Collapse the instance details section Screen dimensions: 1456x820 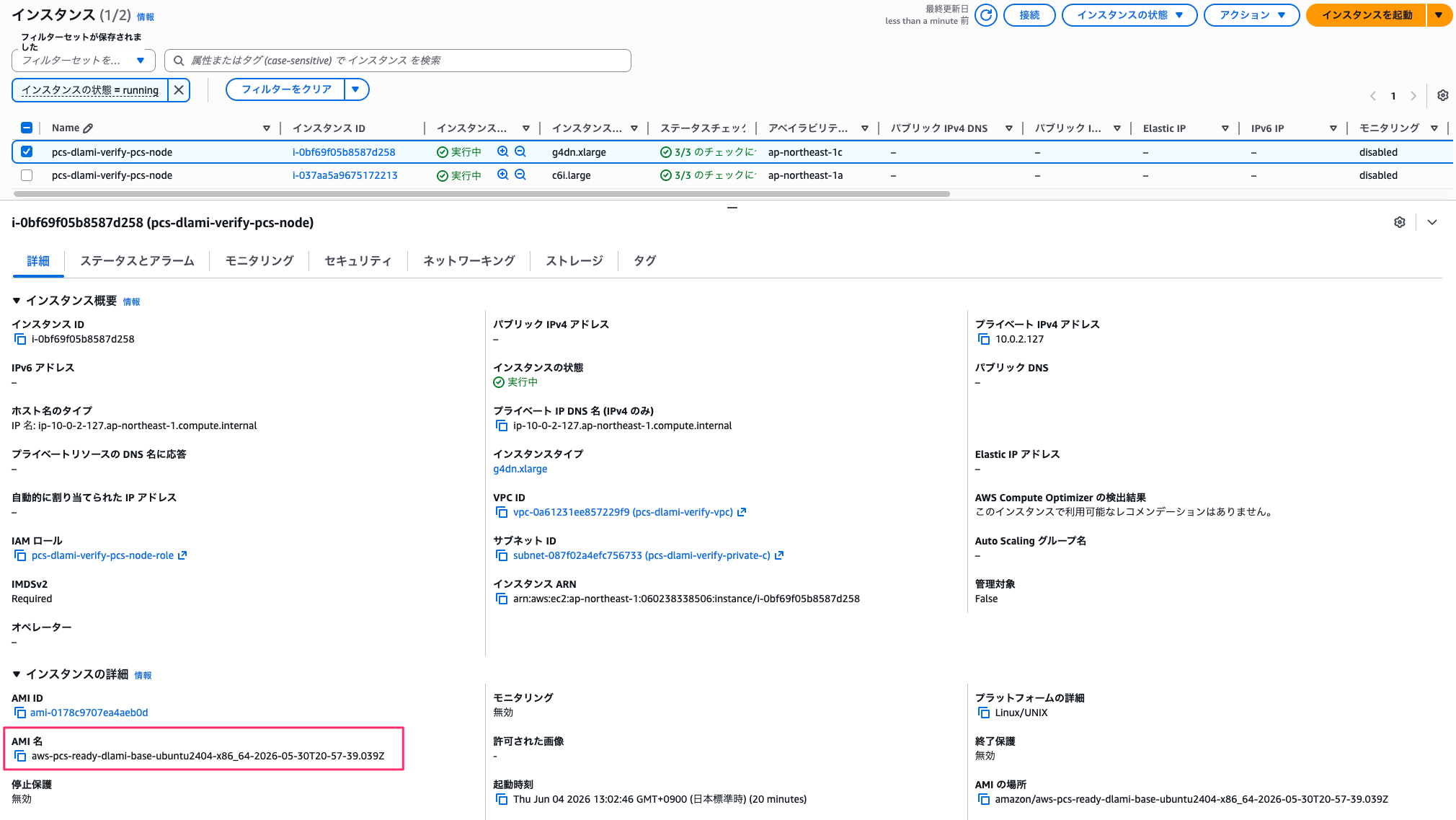pos(17,674)
